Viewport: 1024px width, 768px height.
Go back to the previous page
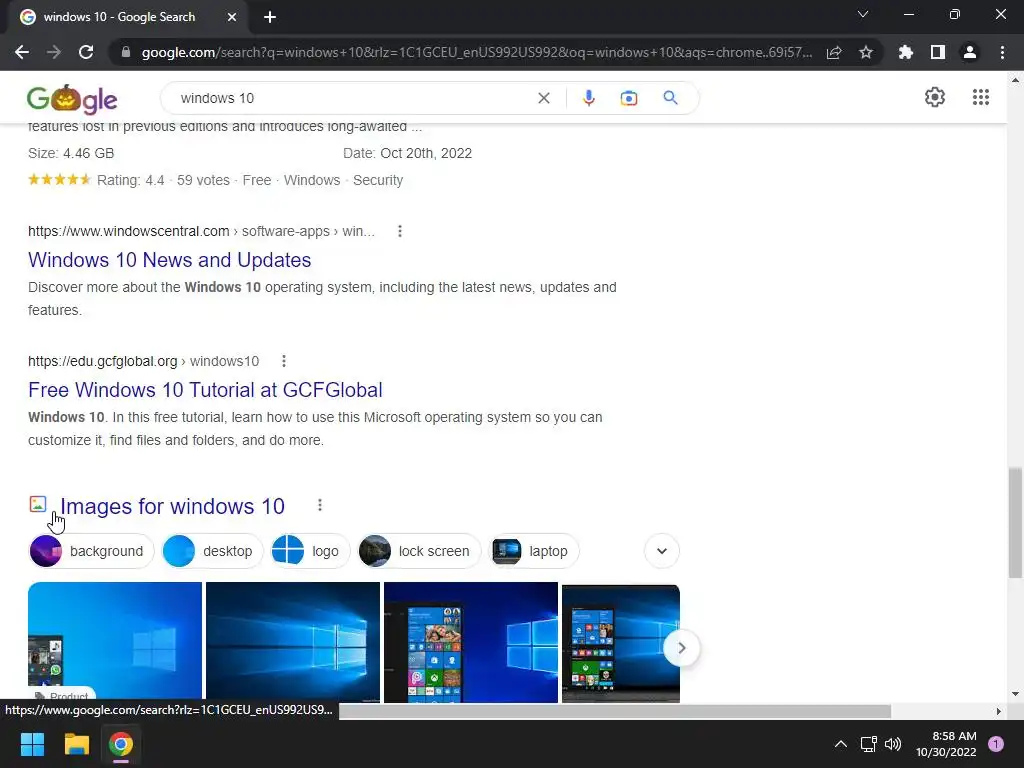pos(22,52)
